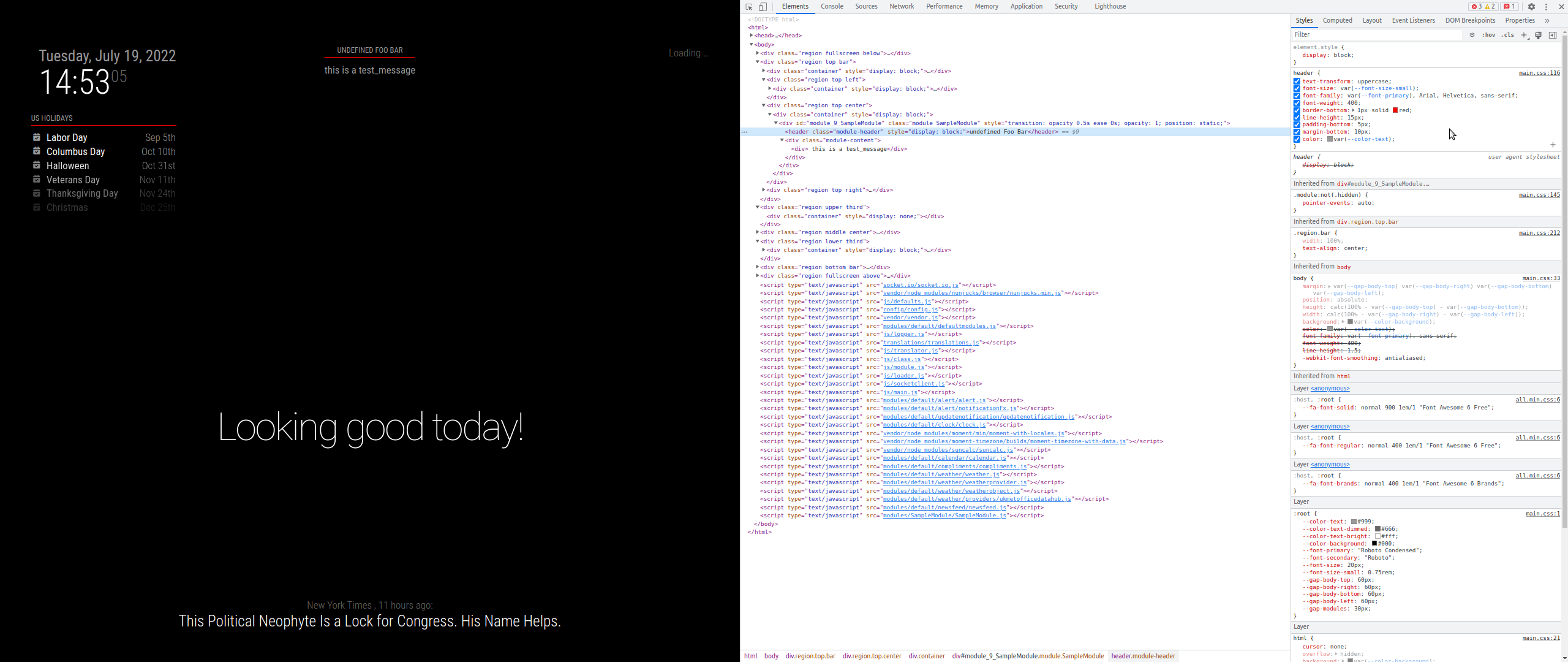Switch to the Console tab
The width and height of the screenshot is (1568, 662).
[x=832, y=6]
